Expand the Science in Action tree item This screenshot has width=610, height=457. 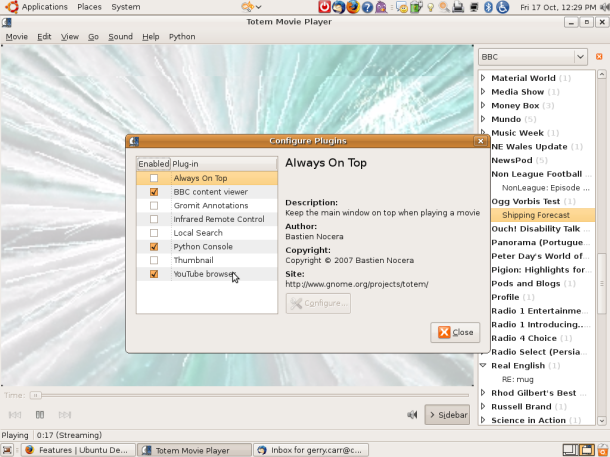tap(483, 420)
